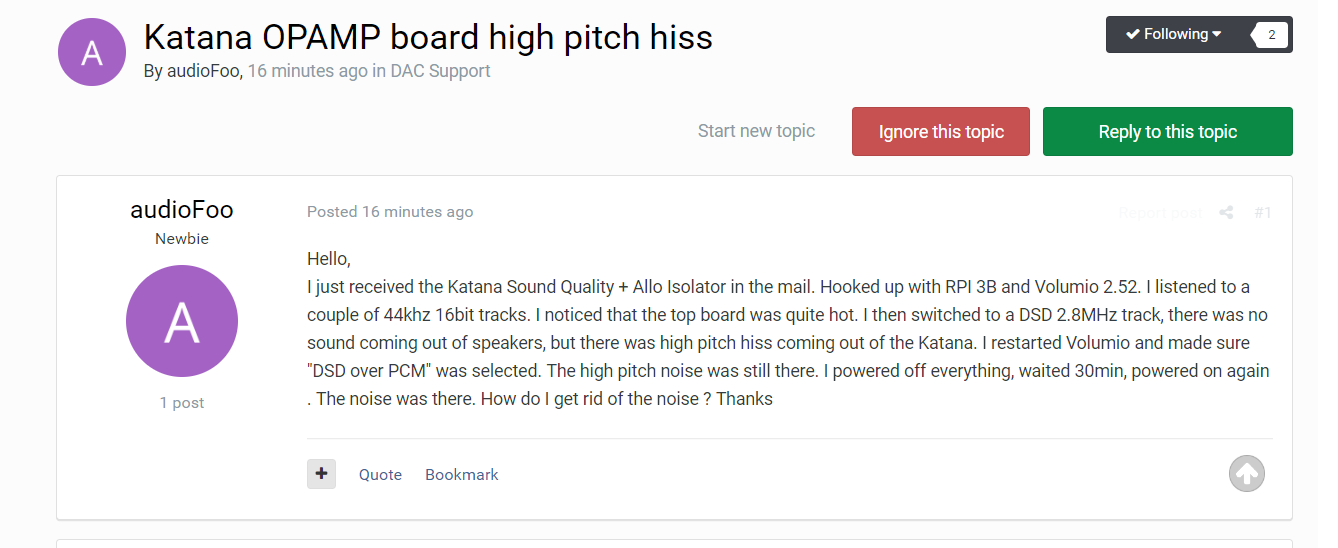Upvote the post with the arrow icon
1338x548 pixels.
click(1247, 474)
